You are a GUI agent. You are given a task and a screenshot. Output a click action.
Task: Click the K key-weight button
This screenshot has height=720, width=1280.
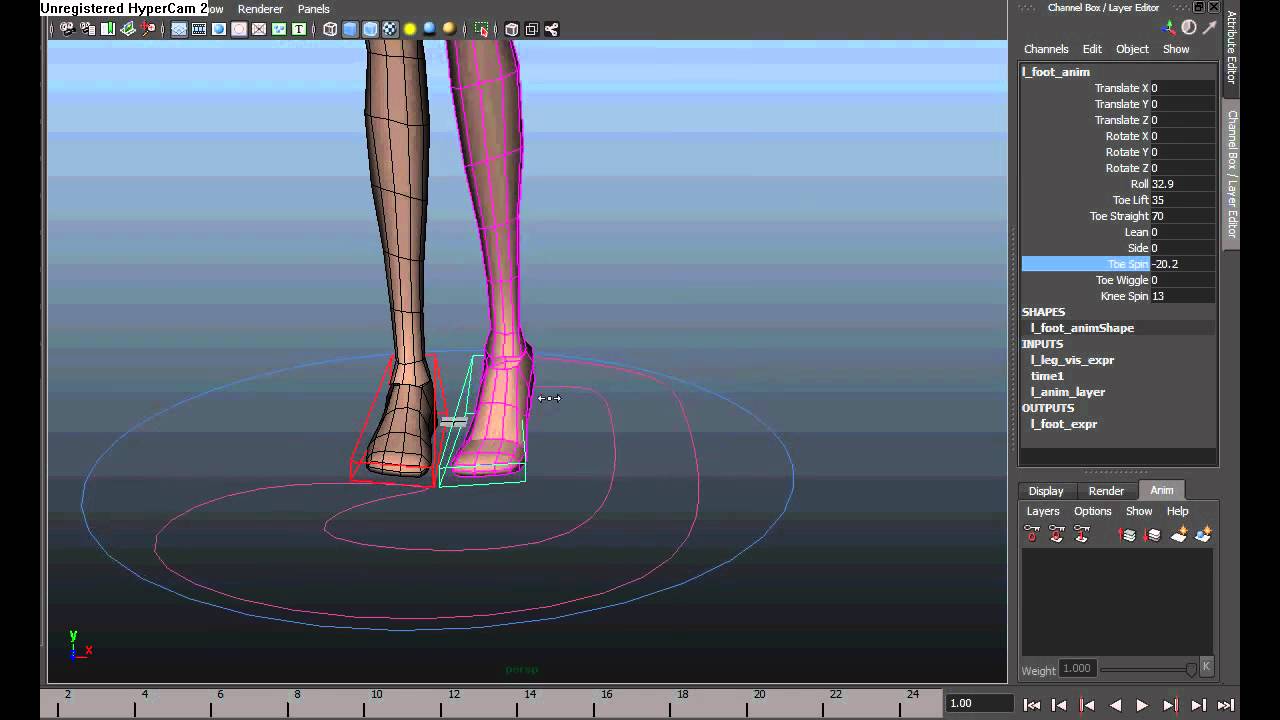(x=1207, y=667)
